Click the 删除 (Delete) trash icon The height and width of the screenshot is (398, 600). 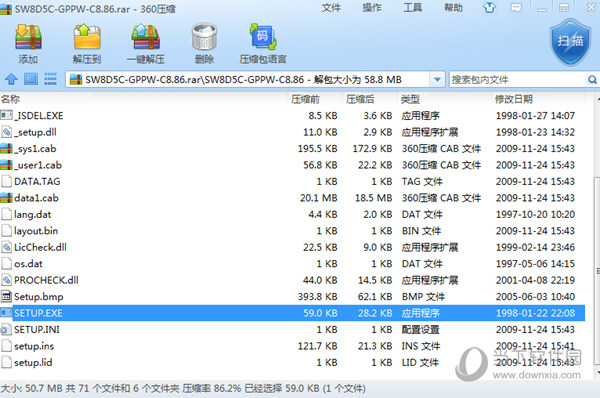(x=204, y=37)
